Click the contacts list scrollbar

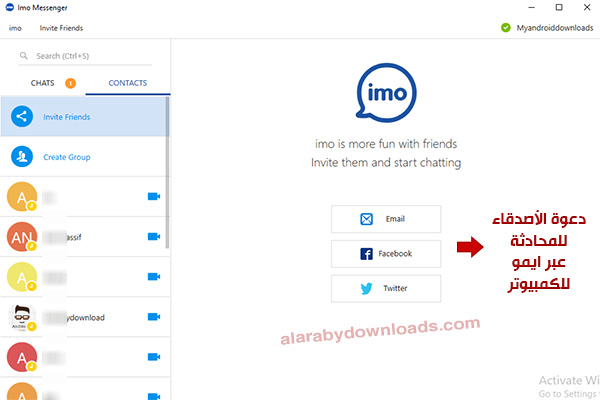[x=167, y=172]
